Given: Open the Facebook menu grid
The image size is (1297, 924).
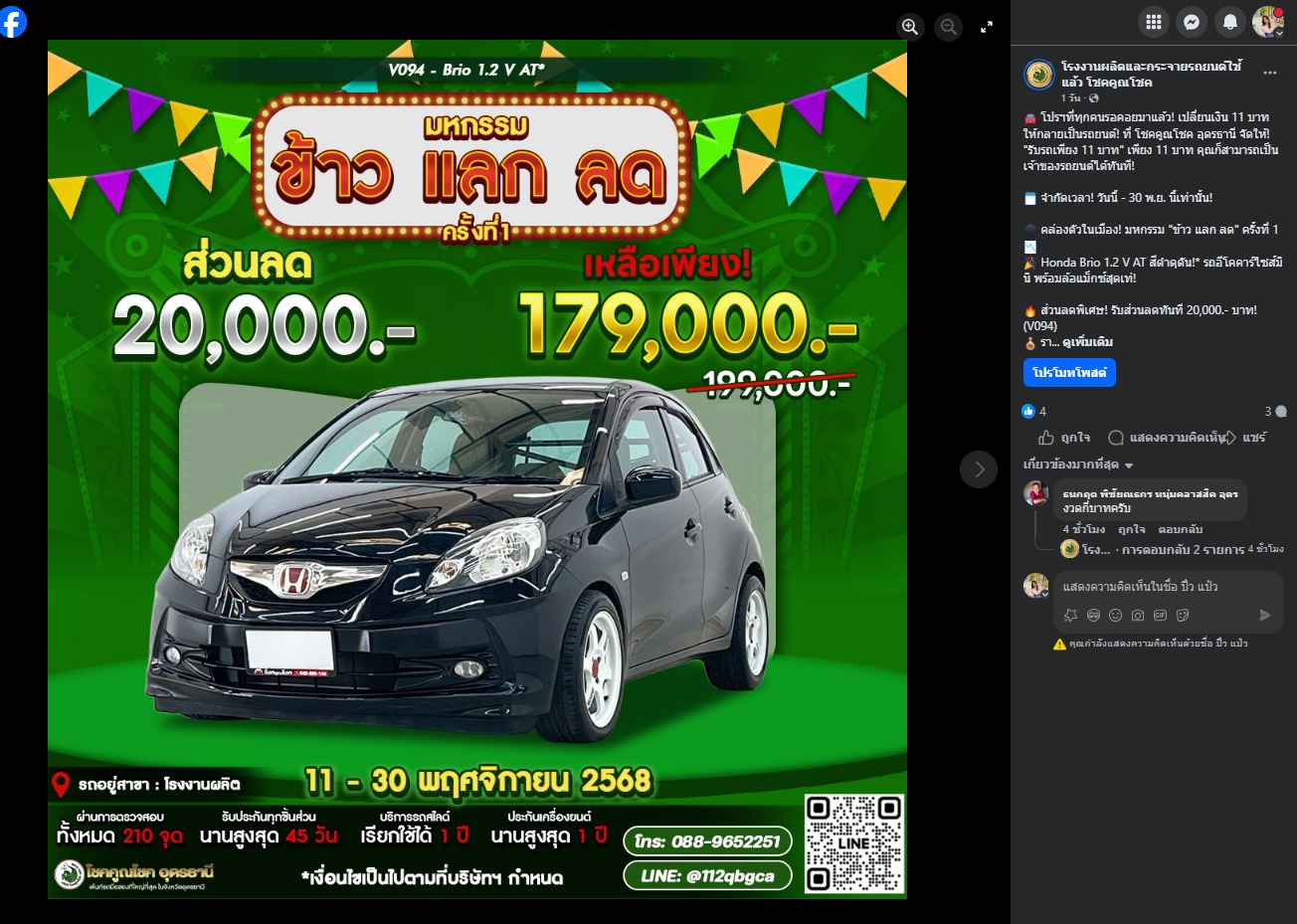Looking at the screenshot, I should tap(1154, 22).
